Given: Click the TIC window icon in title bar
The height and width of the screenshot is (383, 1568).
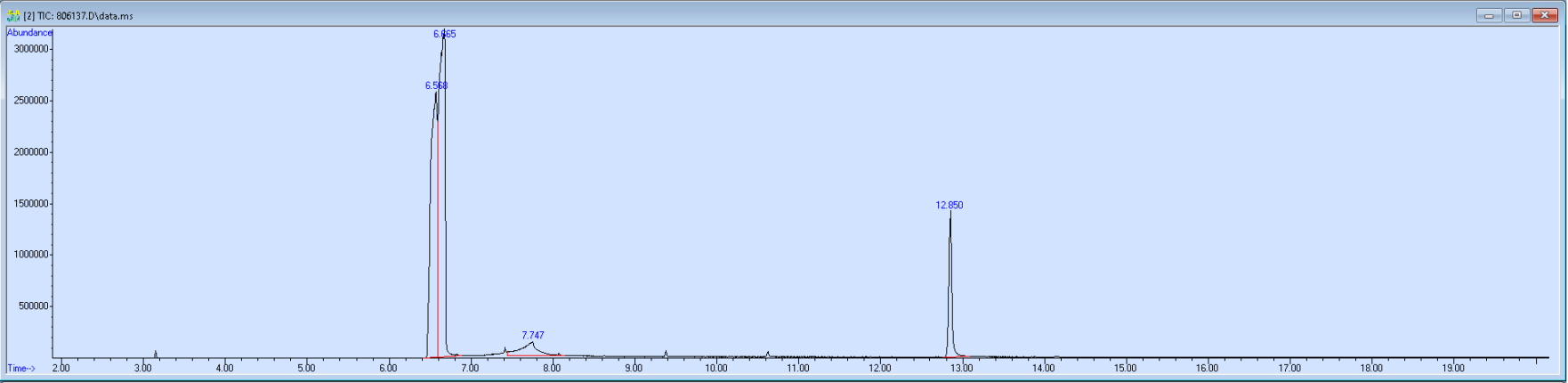Looking at the screenshot, I should [13, 16].
